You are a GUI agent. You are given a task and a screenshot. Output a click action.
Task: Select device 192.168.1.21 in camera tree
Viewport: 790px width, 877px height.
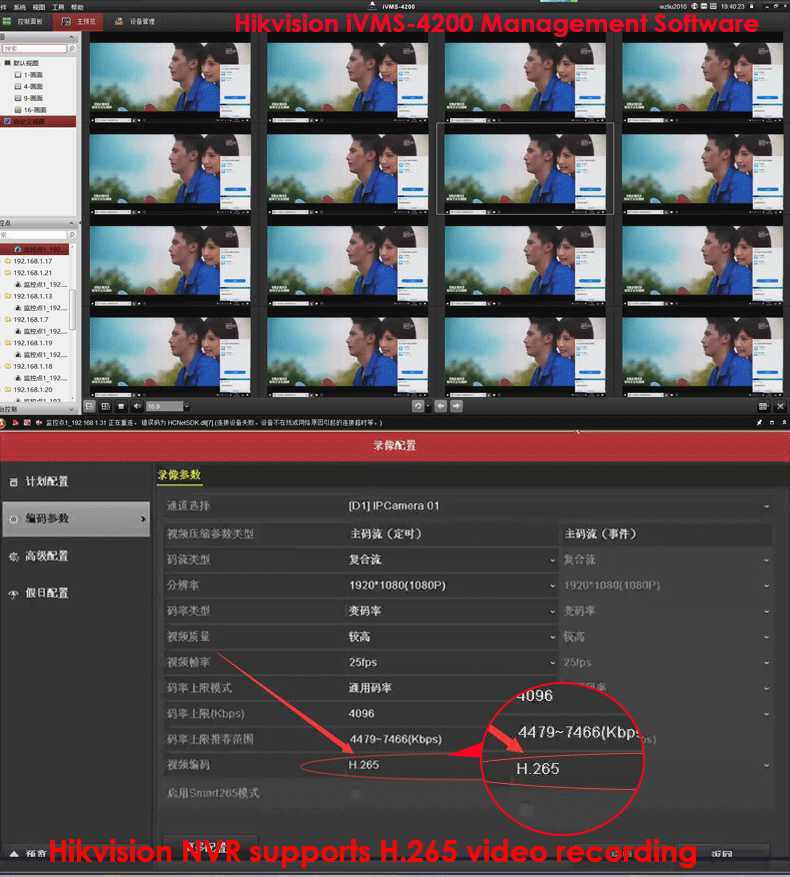pos(32,273)
